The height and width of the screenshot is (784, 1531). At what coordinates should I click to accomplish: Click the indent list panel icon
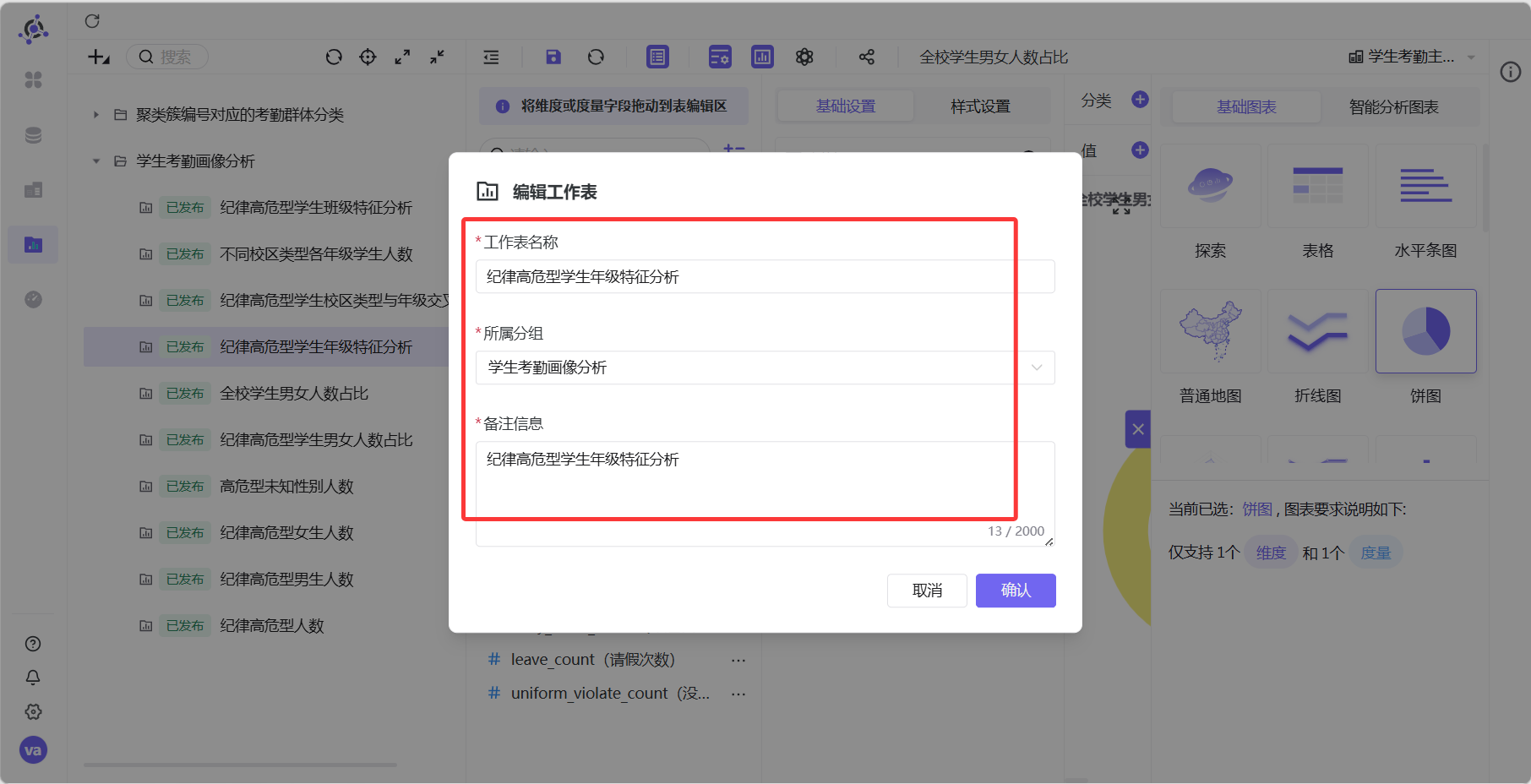click(491, 57)
